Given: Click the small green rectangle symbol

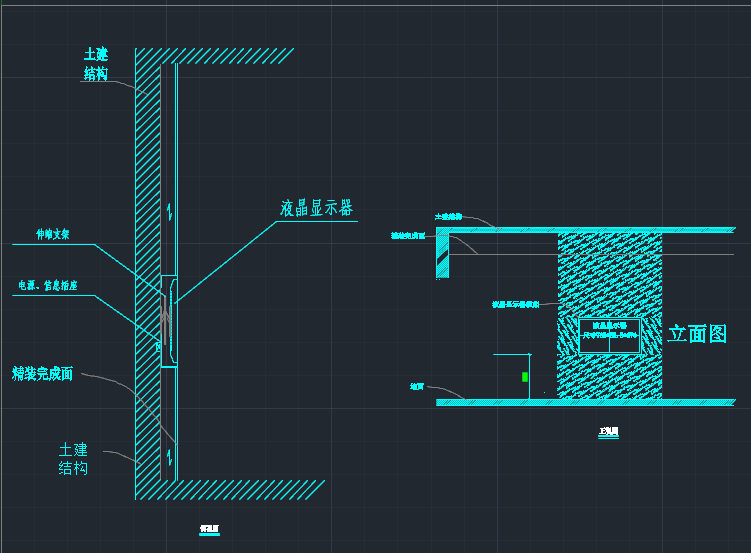Looking at the screenshot, I should click(524, 377).
